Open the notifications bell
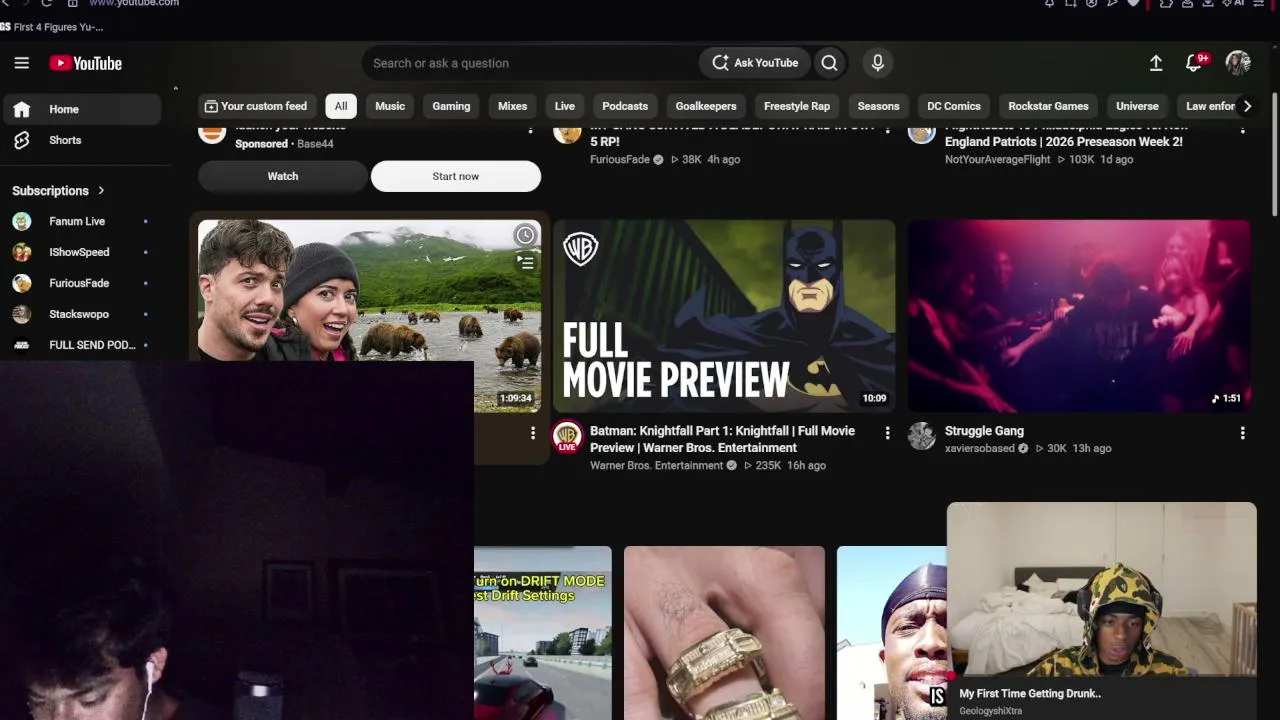Viewport: 1280px width, 720px height. click(1194, 63)
